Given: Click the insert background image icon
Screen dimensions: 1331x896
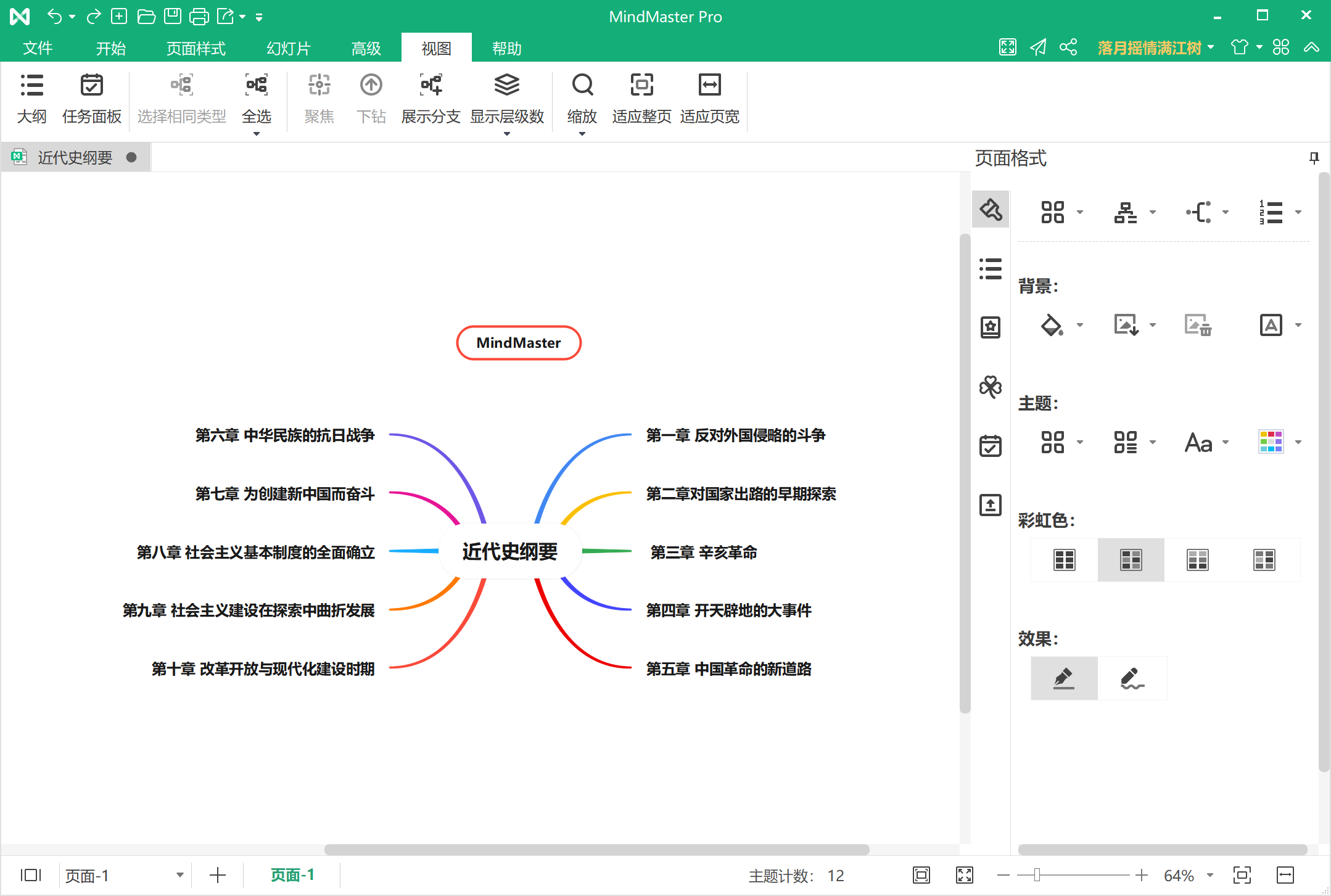Looking at the screenshot, I should (1126, 325).
